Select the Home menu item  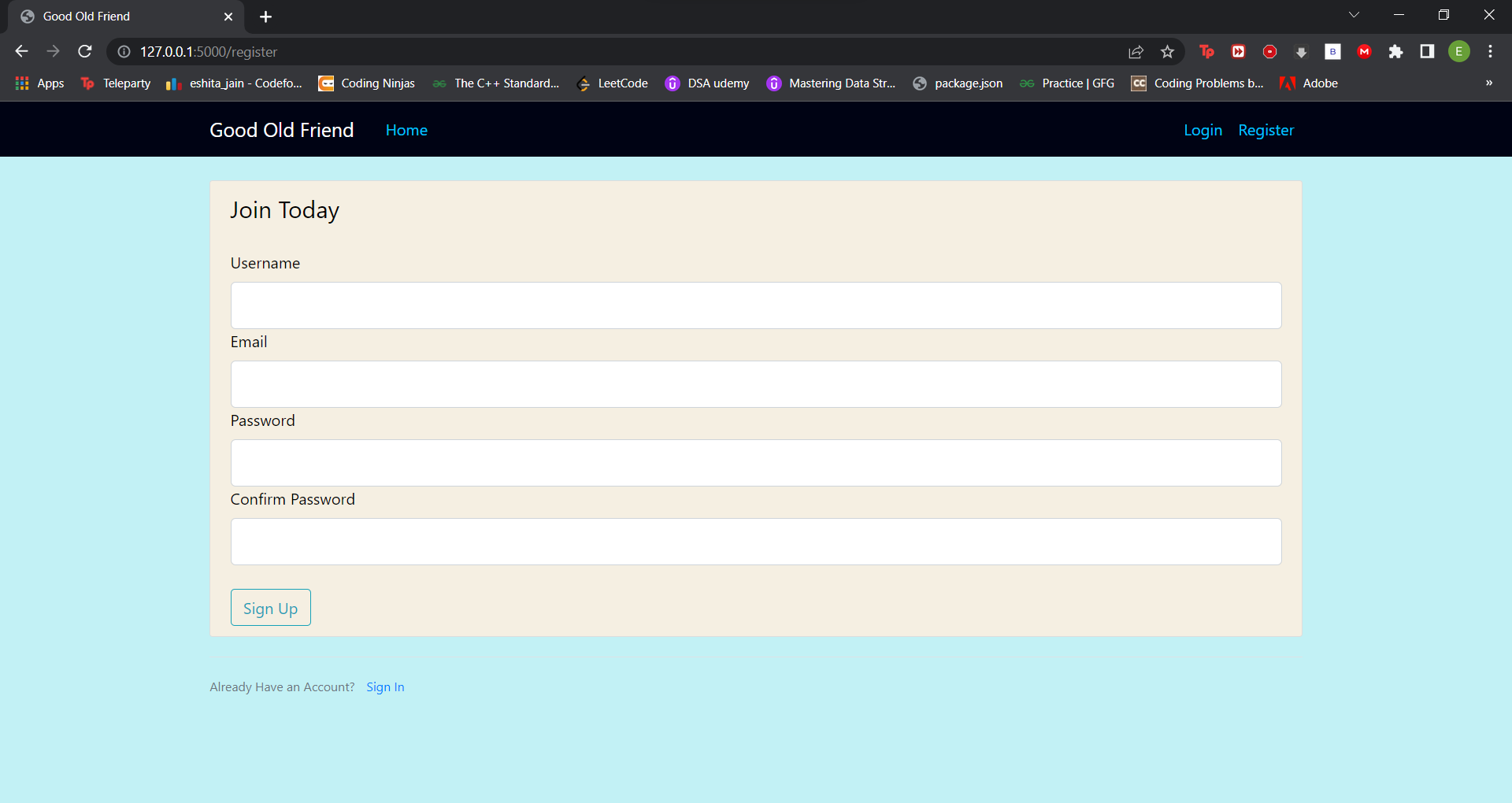click(x=406, y=130)
